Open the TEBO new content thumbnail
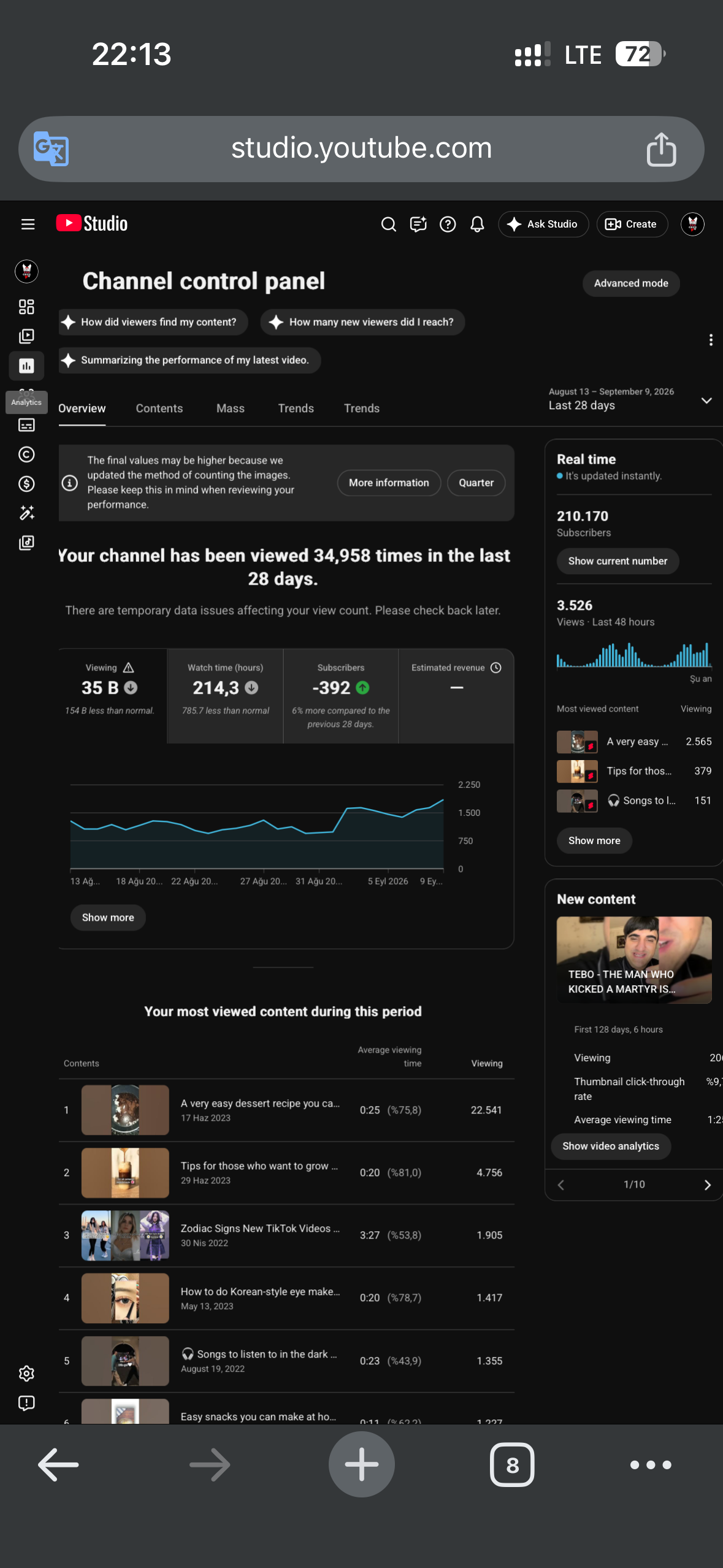The image size is (723, 1568). (634, 960)
